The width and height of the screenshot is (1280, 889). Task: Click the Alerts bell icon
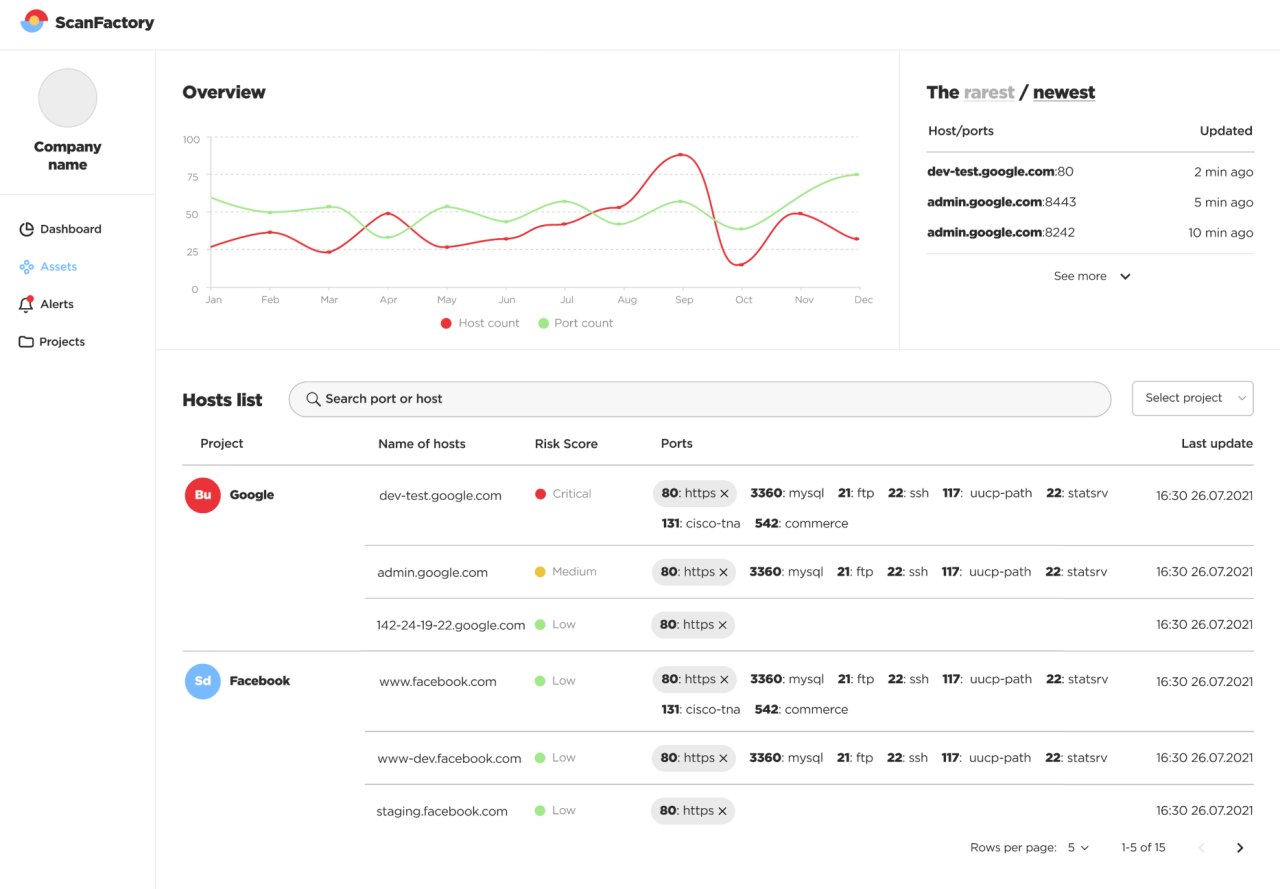(x=27, y=304)
